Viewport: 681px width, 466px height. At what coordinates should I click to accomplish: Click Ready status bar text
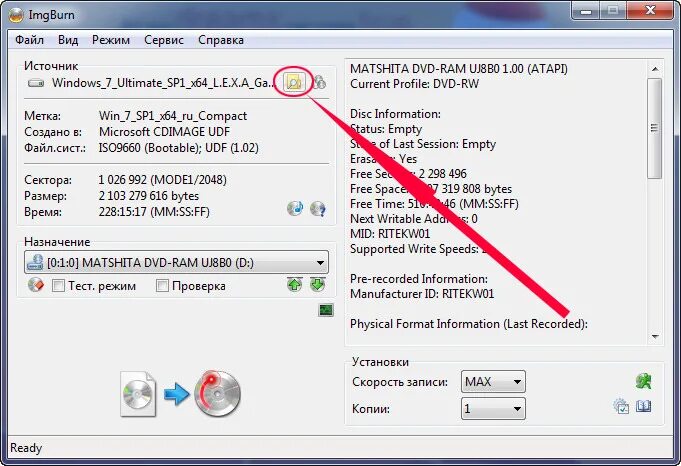pyautogui.click(x=26, y=448)
